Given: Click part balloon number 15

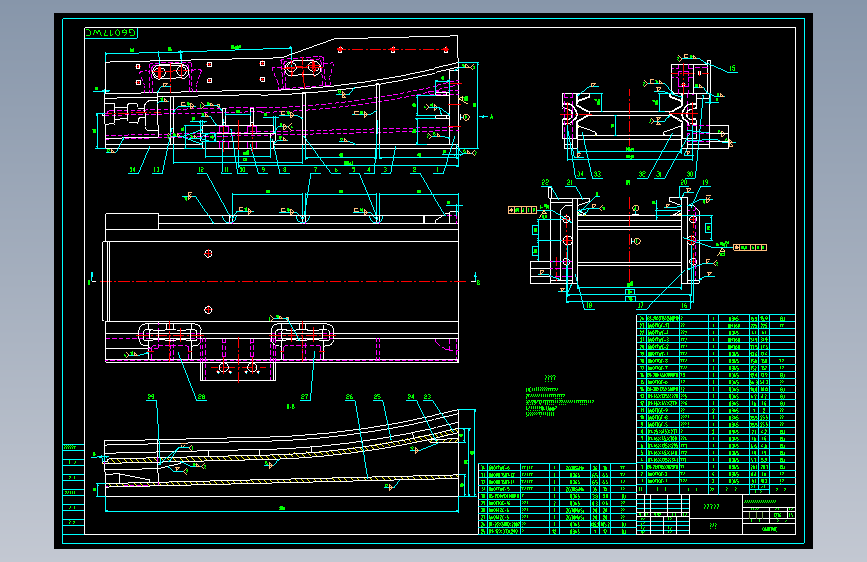Looking at the screenshot, I should tap(732, 68).
